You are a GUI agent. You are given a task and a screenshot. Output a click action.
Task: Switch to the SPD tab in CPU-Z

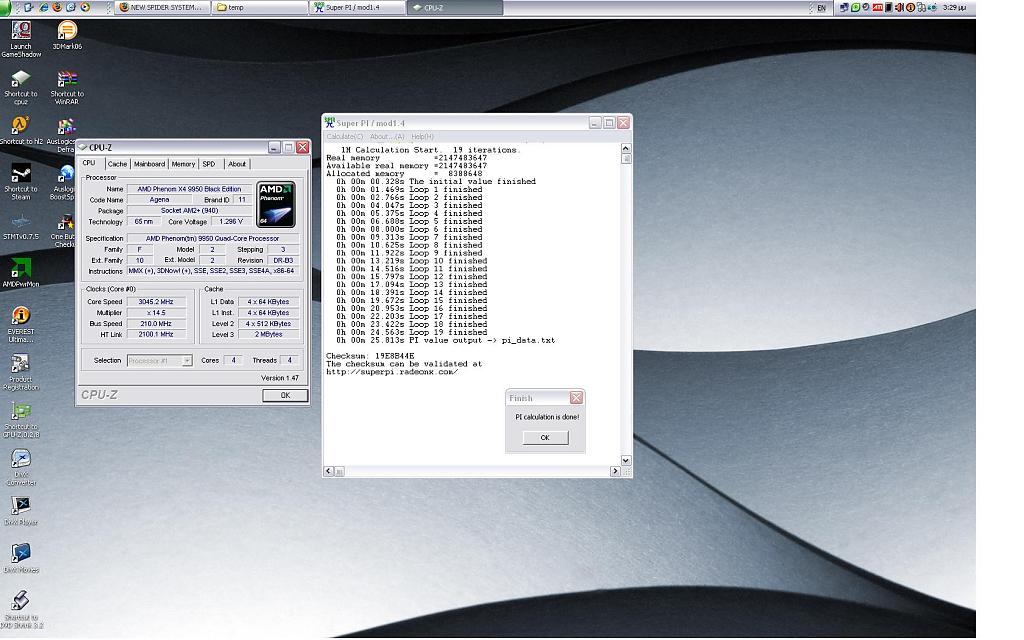208,164
